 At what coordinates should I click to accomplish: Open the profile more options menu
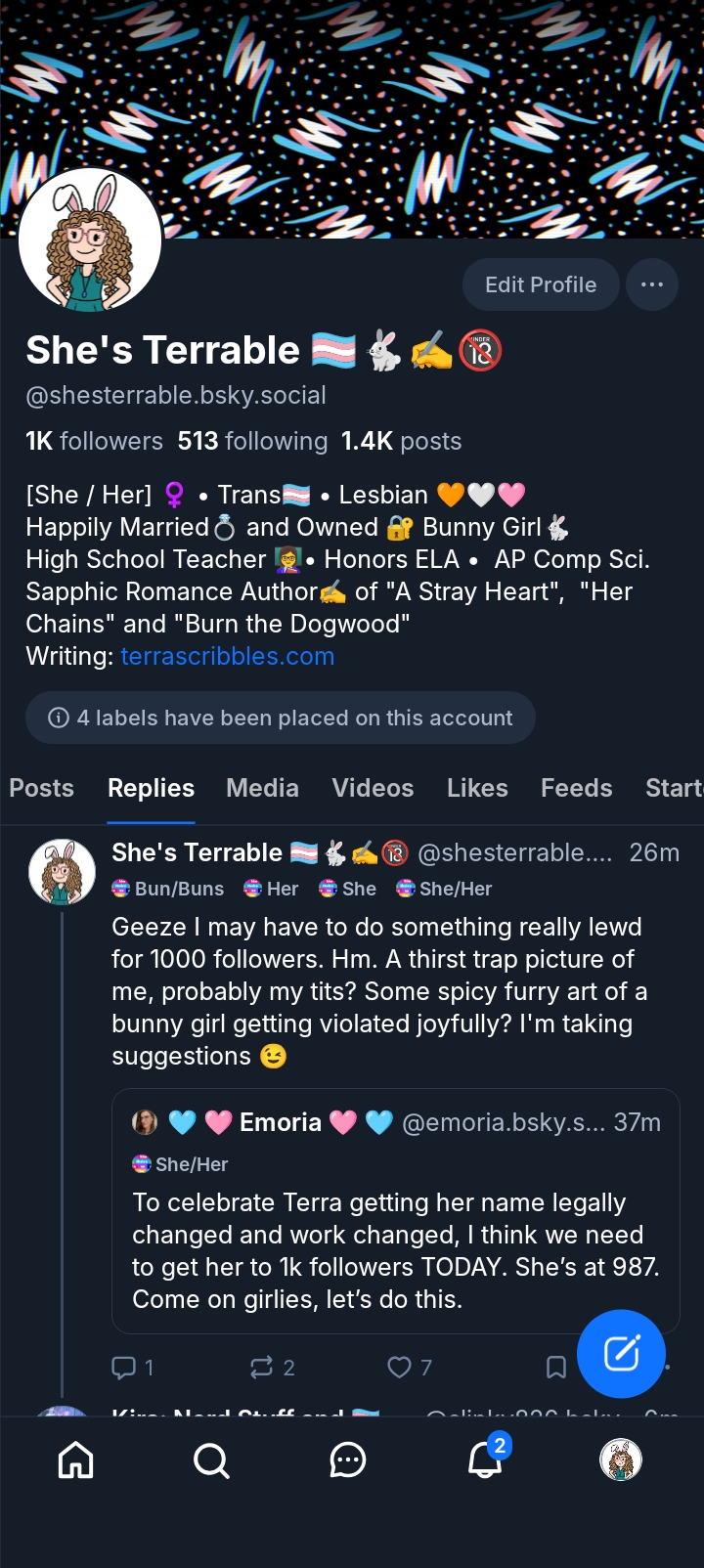[652, 284]
